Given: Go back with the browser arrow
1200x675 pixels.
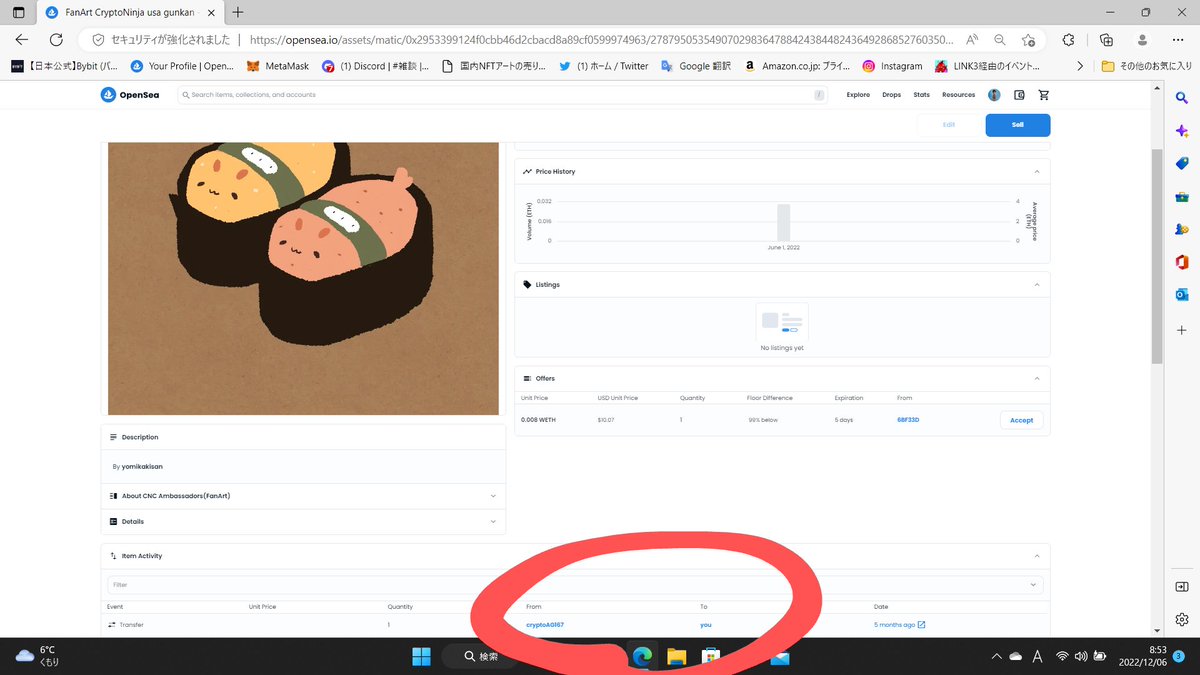Looking at the screenshot, I should [x=22, y=40].
